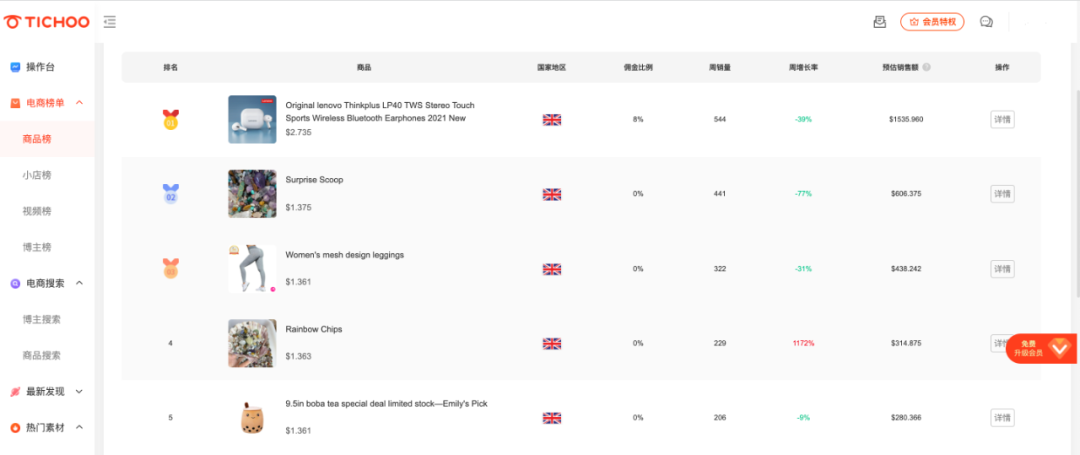This screenshot has height=455, width=1080.
Task: Click the 会员特权 membership button
Action: coord(932,22)
